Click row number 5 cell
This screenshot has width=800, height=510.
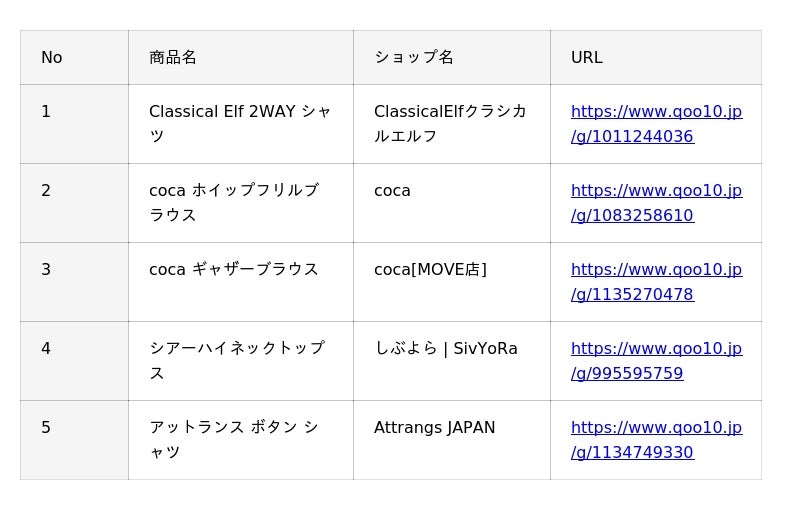[46, 428]
